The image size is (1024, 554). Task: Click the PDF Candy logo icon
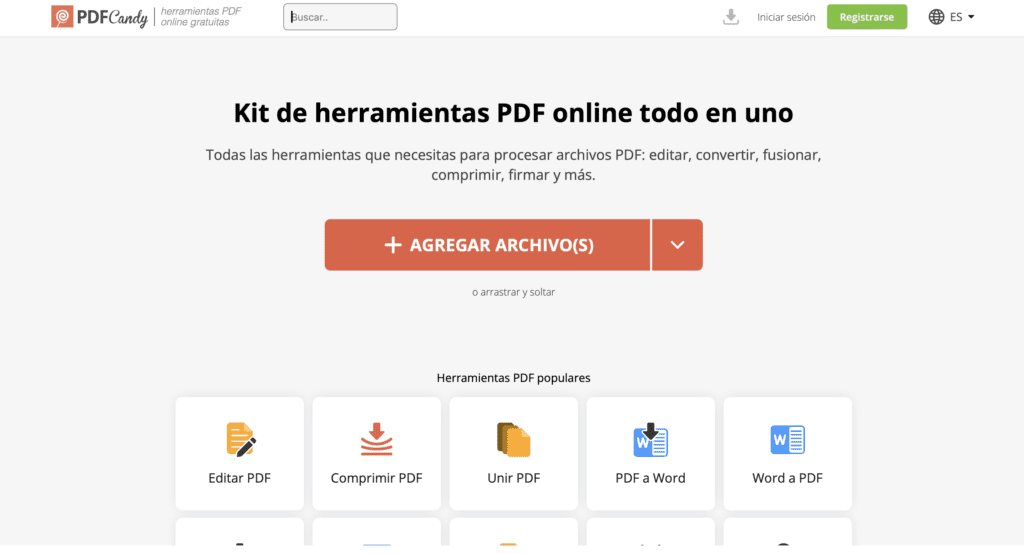pyautogui.click(x=62, y=17)
